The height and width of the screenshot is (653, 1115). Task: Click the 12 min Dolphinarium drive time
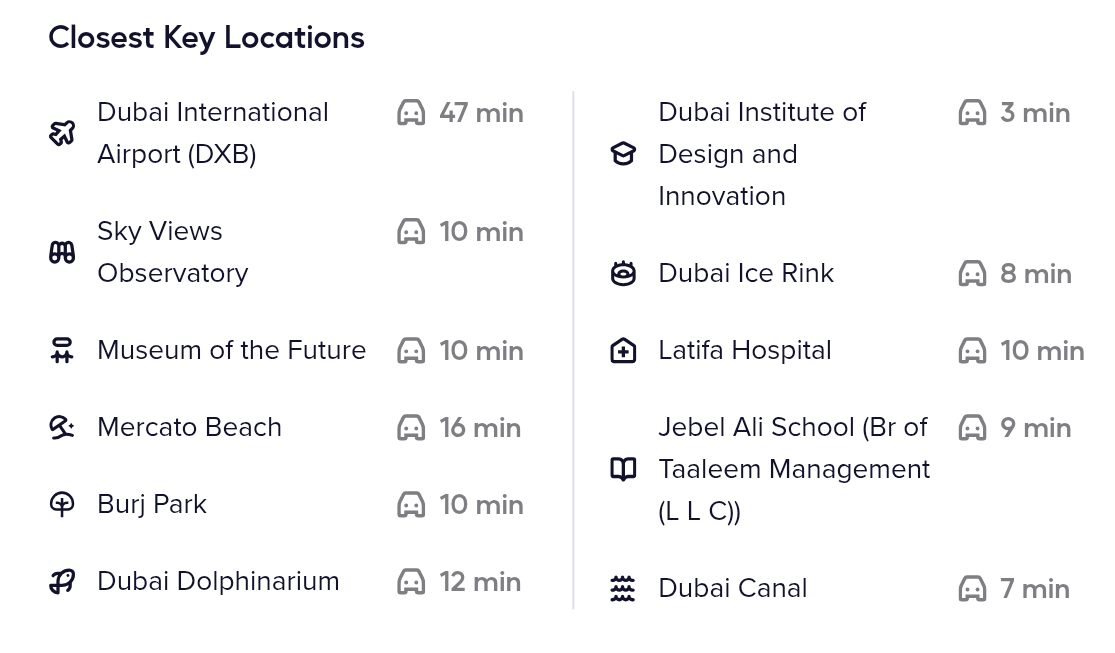pyautogui.click(x=480, y=581)
